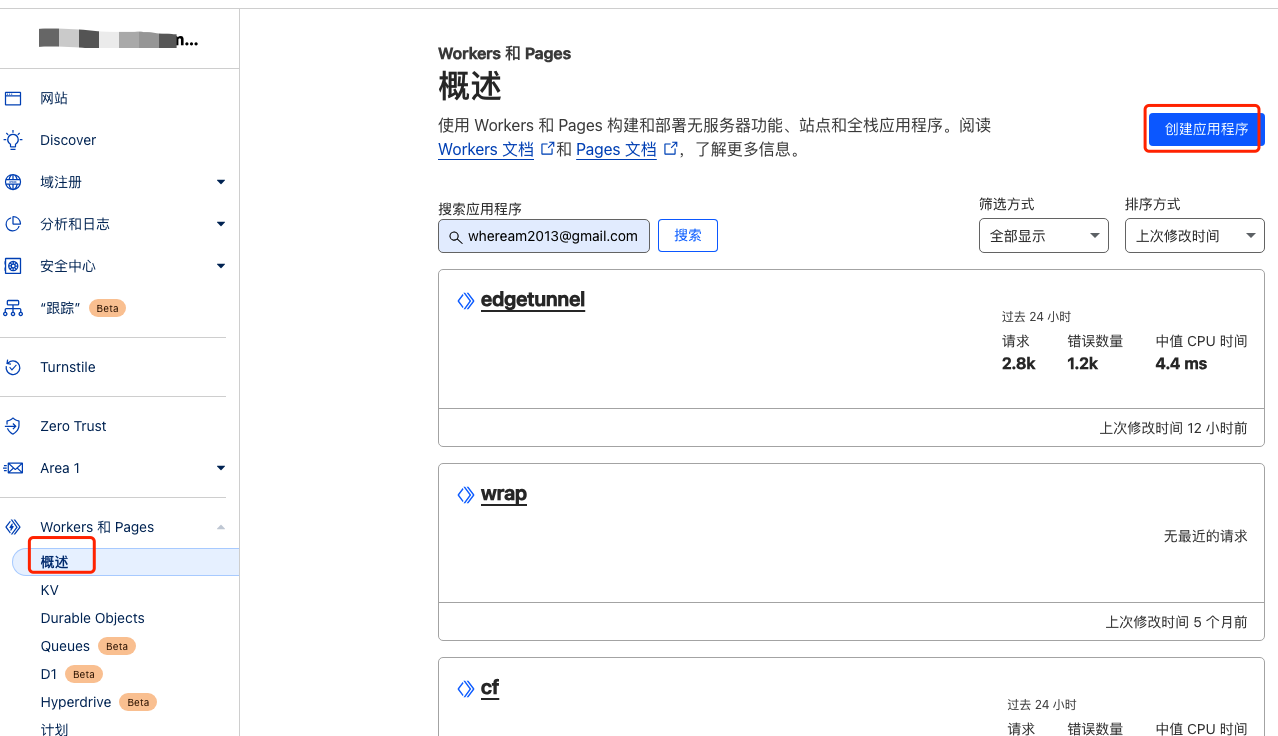The image size is (1278, 736).
Task: Click the Area 1 envelope icon
Action: coord(13,468)
